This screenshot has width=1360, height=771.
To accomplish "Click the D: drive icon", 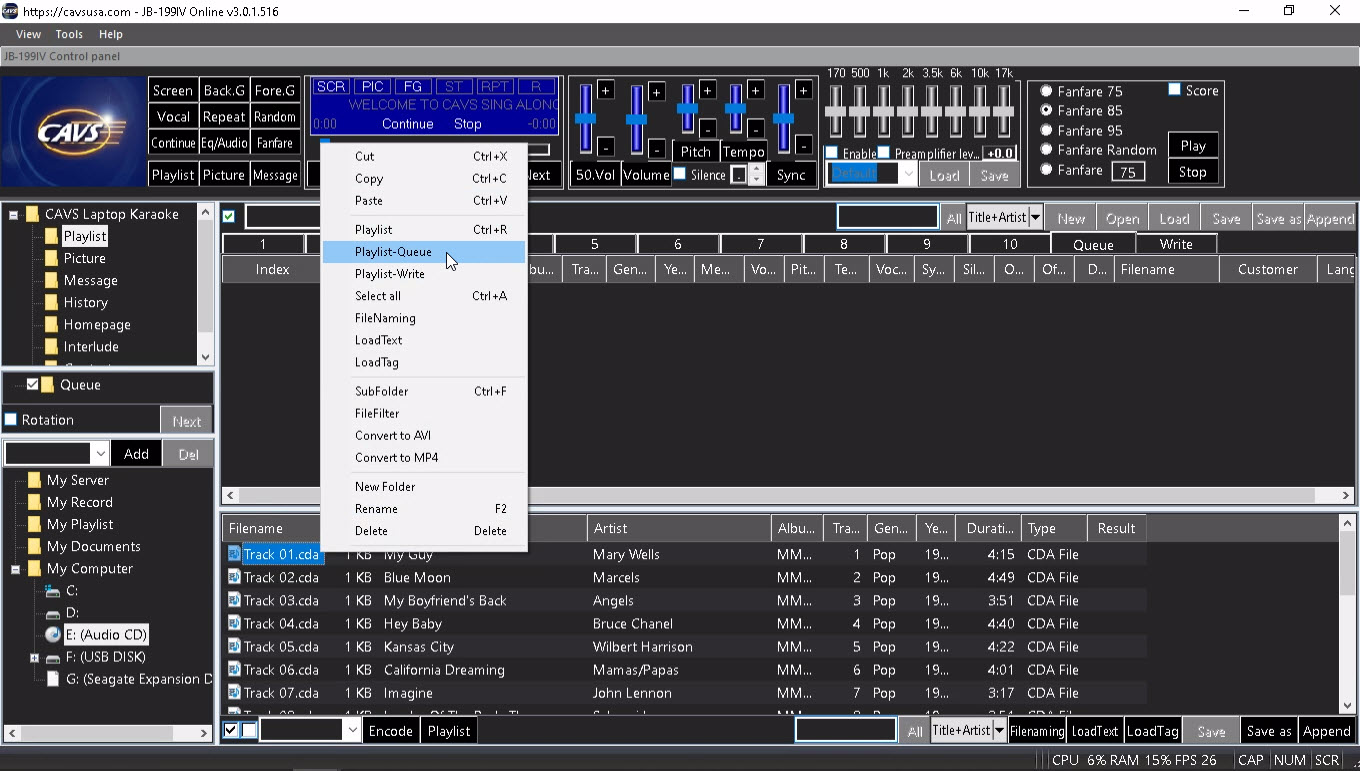I will [53, 612].
